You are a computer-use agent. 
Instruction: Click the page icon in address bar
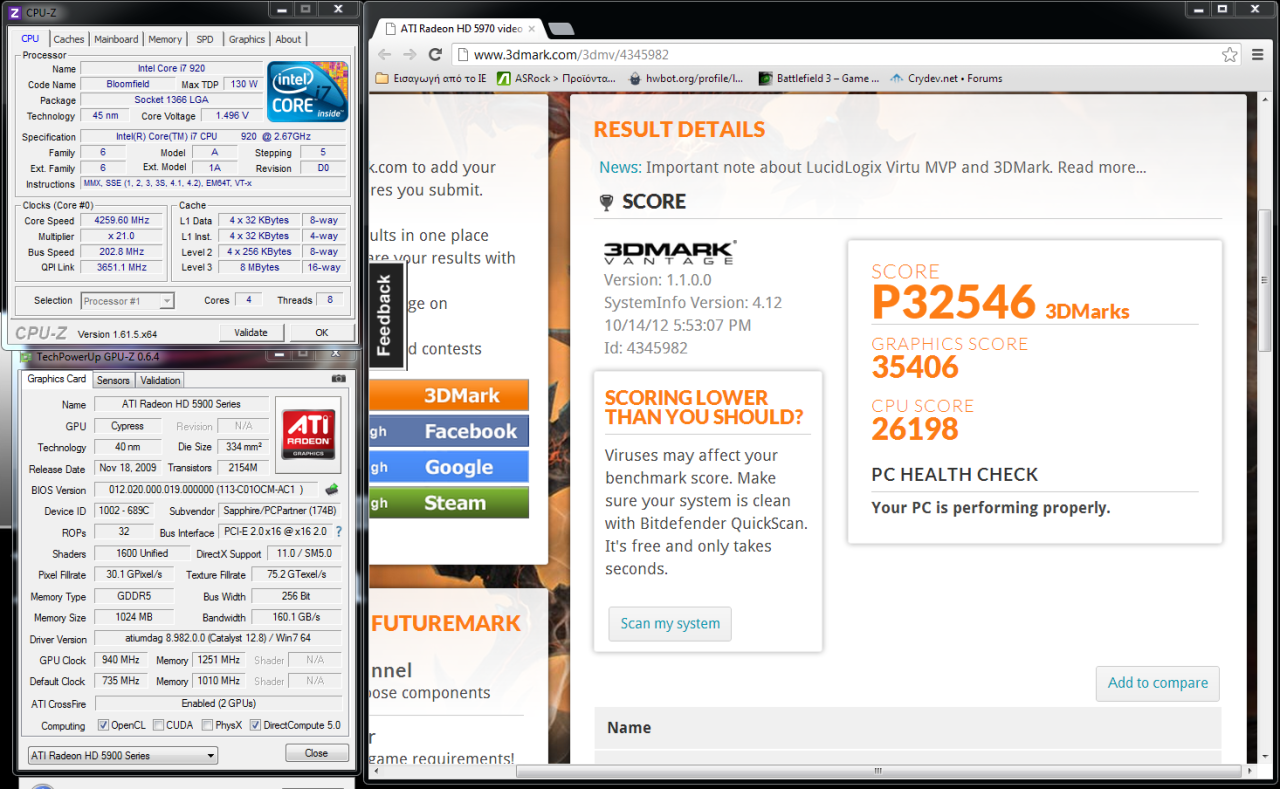pyautogui.click(x=462, y=55)
